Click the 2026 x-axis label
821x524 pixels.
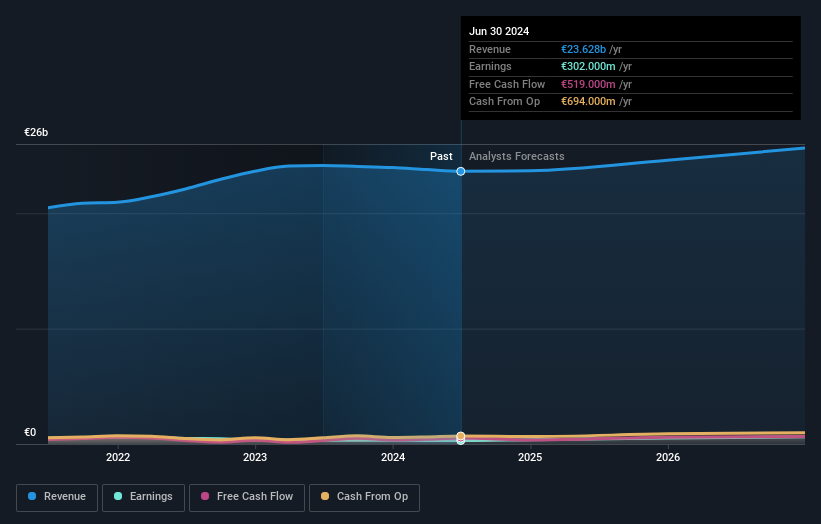[x=668, y=457]
